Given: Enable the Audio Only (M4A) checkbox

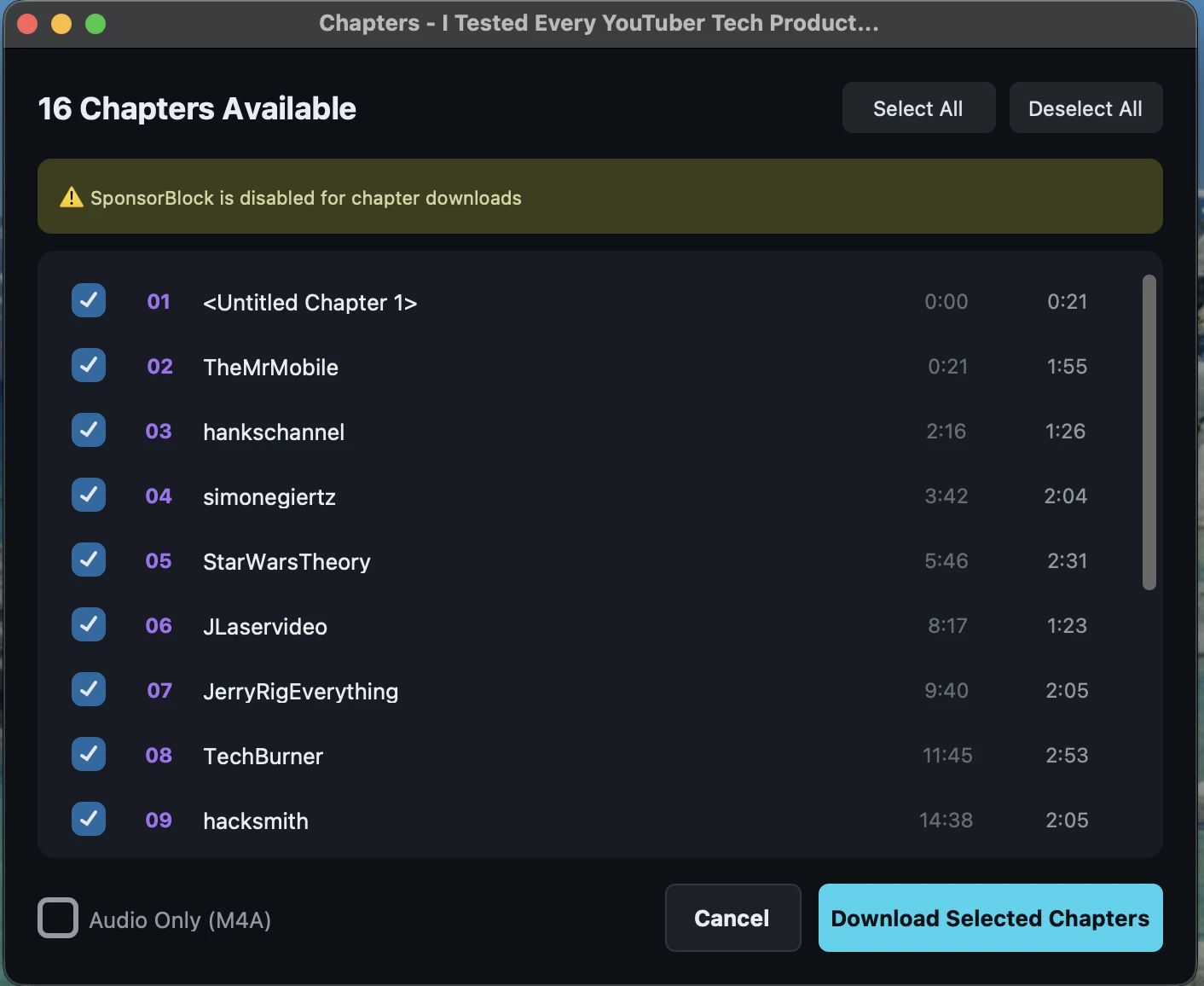Looking at the screenshot, I should click(58, 918).
